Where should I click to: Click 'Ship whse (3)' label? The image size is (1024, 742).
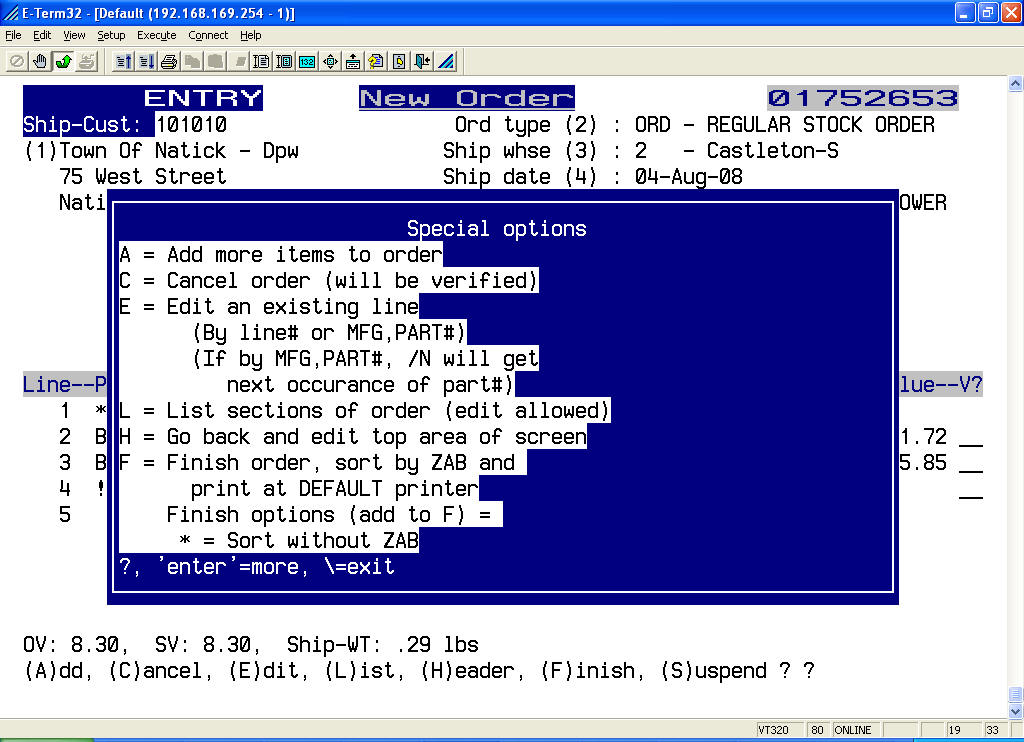pyautogui.click(x=520, y=150)
